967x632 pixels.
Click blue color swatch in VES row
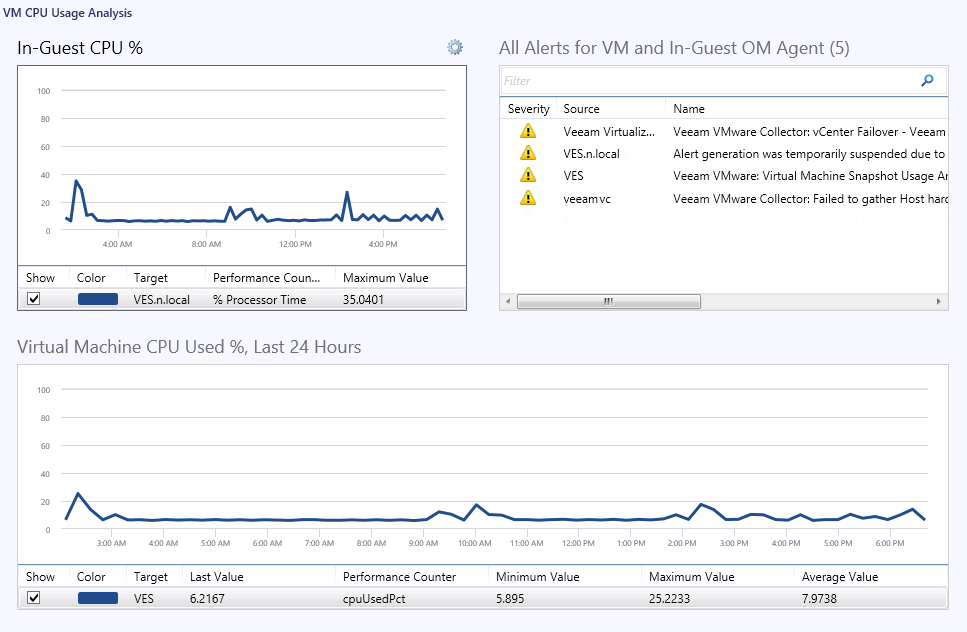[97, 598]
